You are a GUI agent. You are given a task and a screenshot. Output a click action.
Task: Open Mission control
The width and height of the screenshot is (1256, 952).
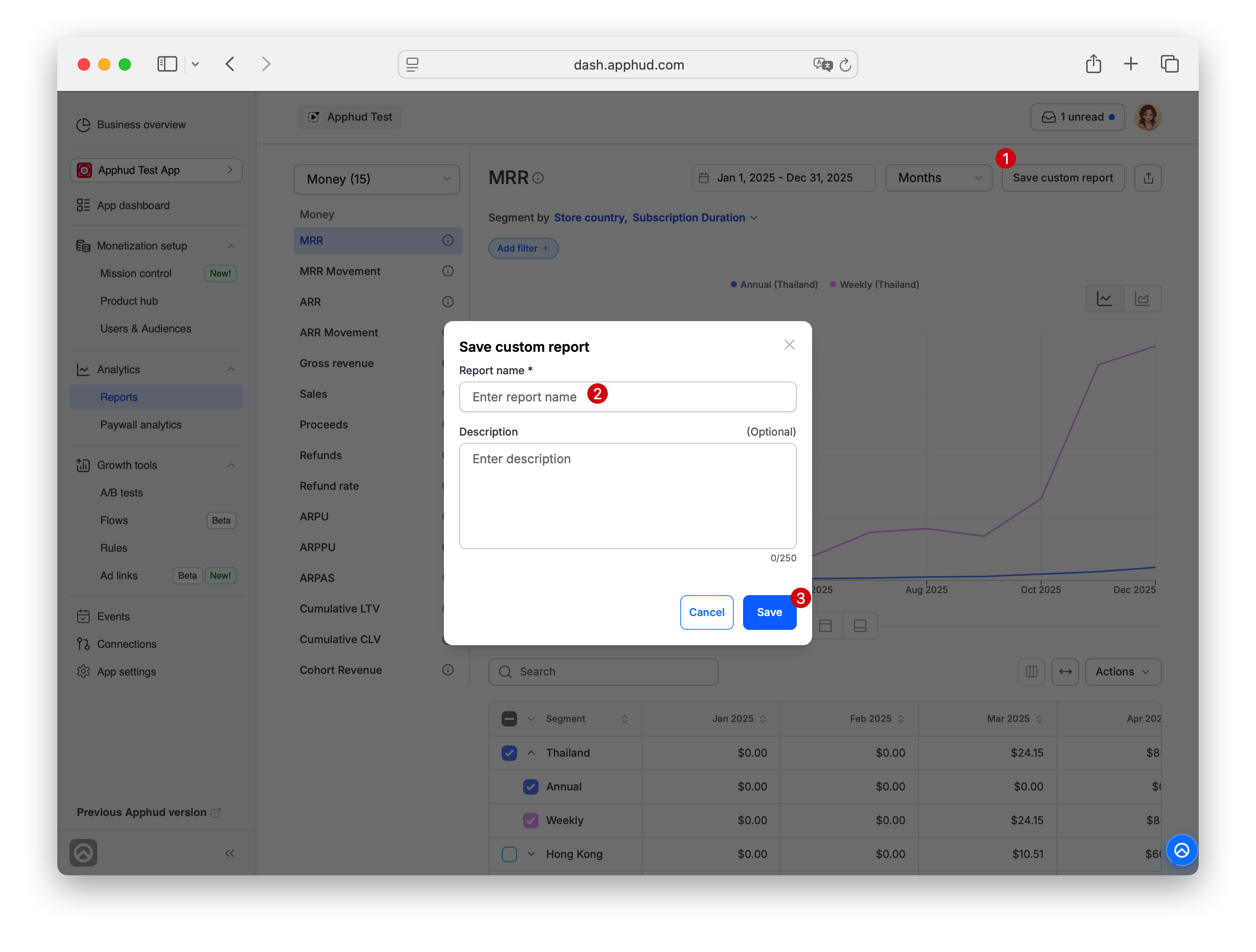coord(136,274)
